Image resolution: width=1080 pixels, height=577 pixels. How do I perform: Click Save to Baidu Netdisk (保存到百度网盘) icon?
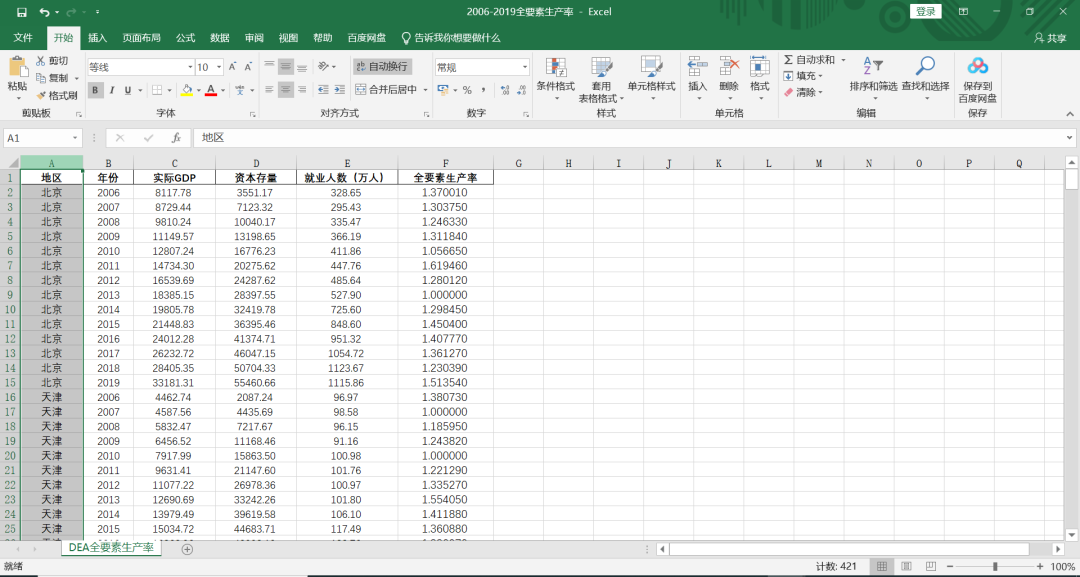(x=977, y=66)
